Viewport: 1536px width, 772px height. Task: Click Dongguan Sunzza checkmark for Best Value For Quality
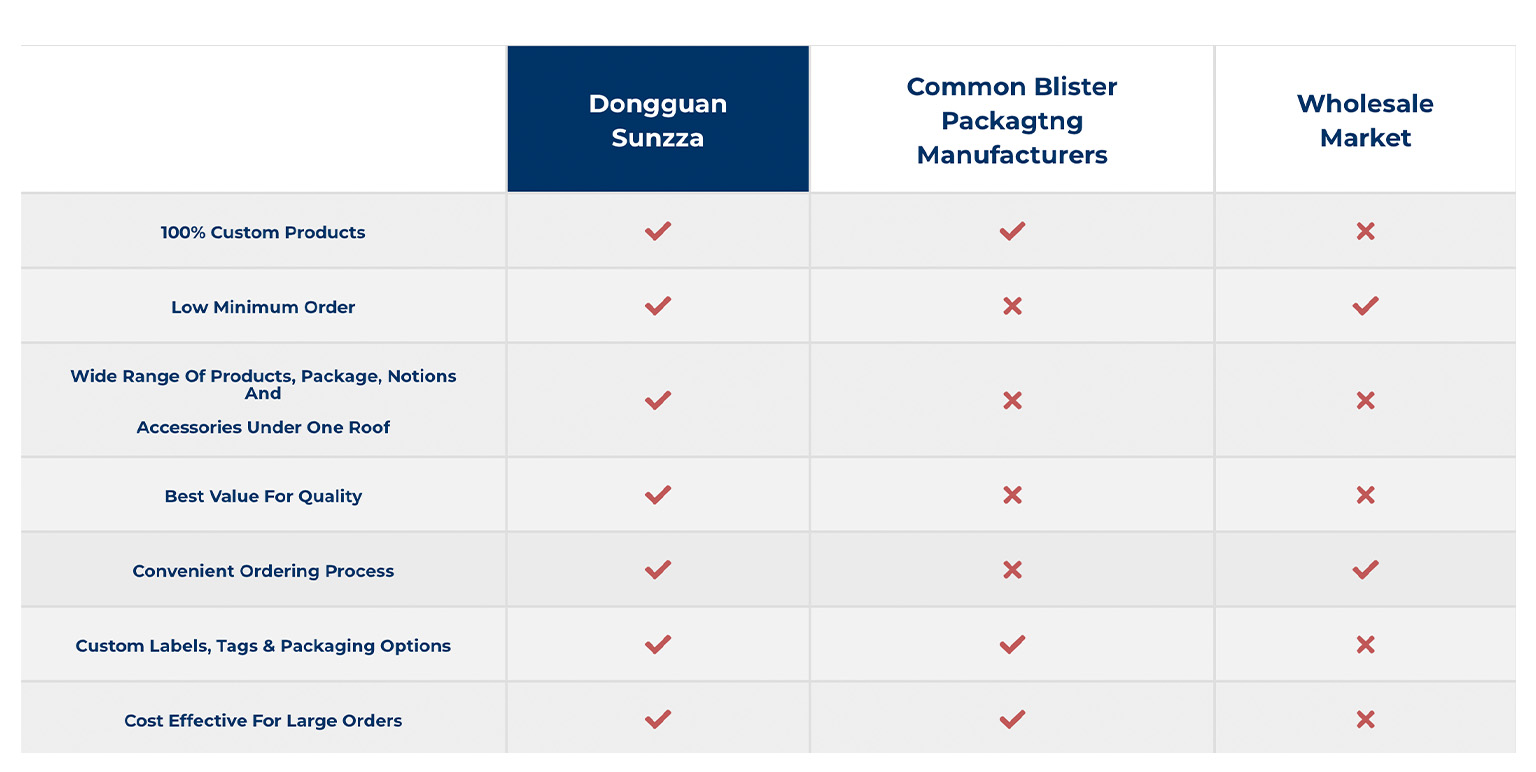coord(657,495)
